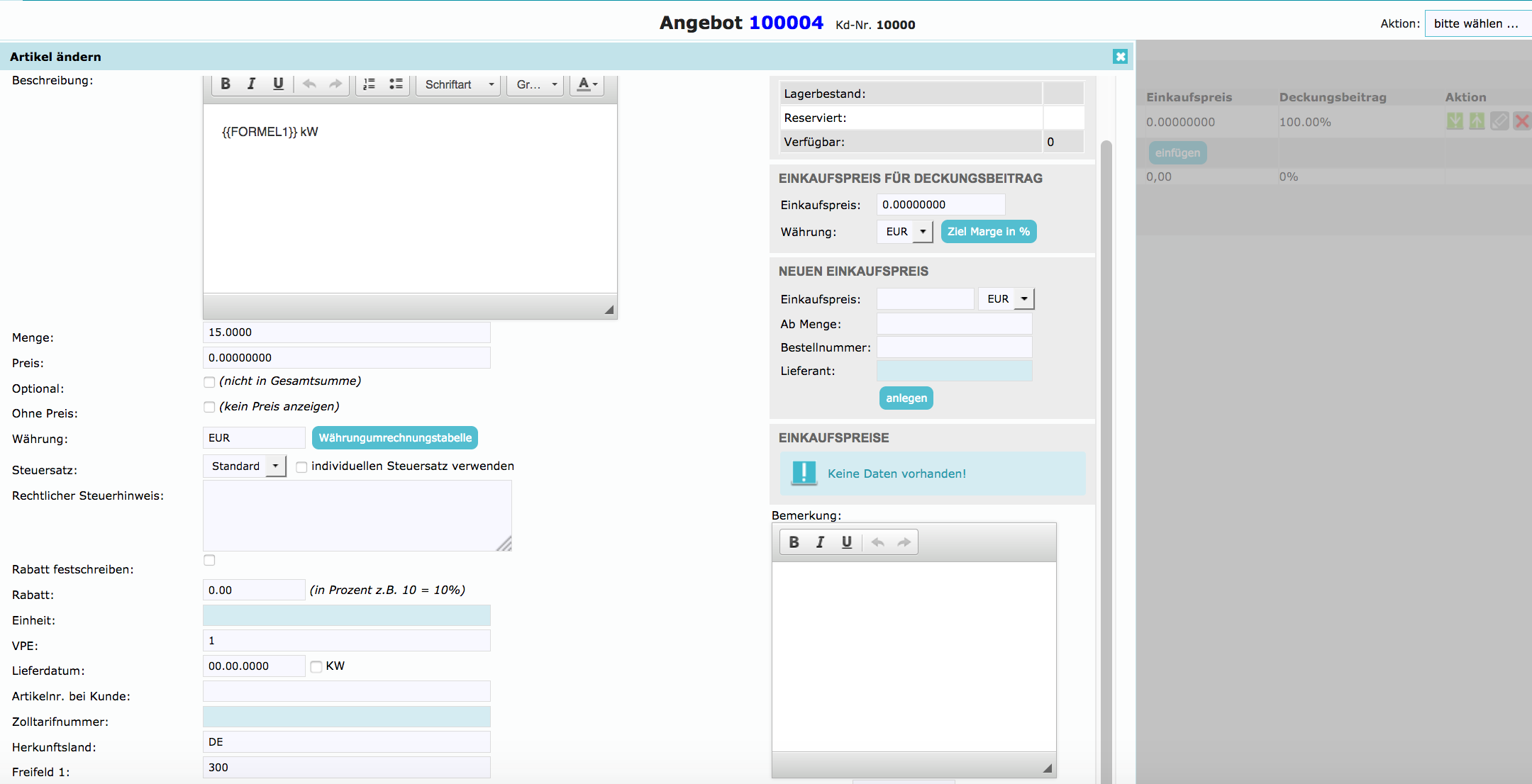Apply italic in Beschreibung editor toolbar
Viewport: 1532px width, 784px height.
point(251,84)
